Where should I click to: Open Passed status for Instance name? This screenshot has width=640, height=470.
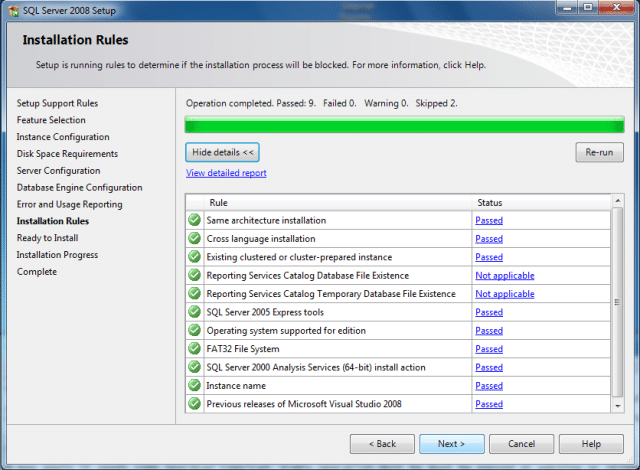(x=489, y=386)
